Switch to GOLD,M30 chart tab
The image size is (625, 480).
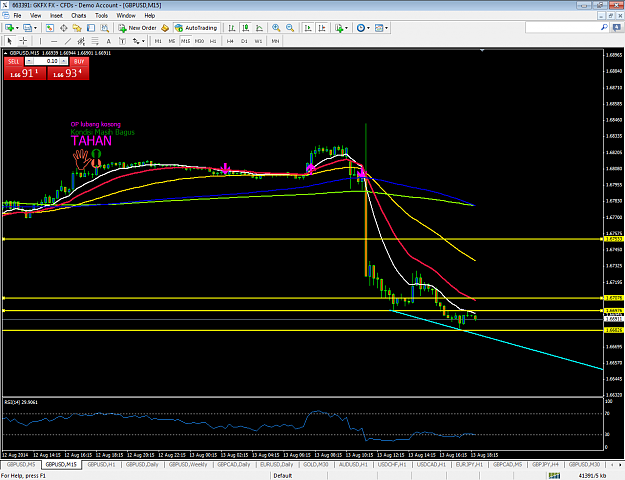tap(316, 464)
